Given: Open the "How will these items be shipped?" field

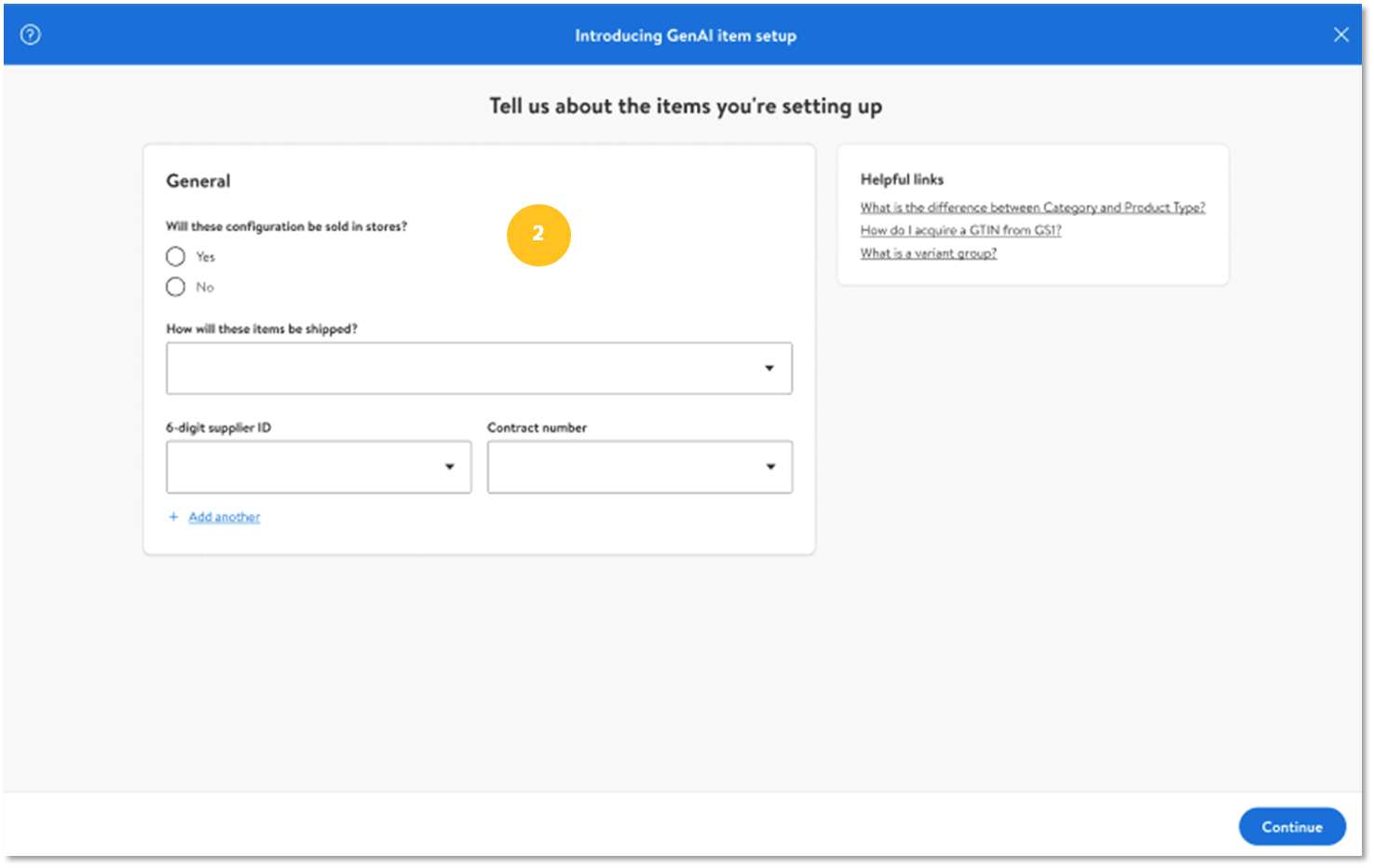Looking at the screenshot, I should pyautogui.click(x=466, y=368).
